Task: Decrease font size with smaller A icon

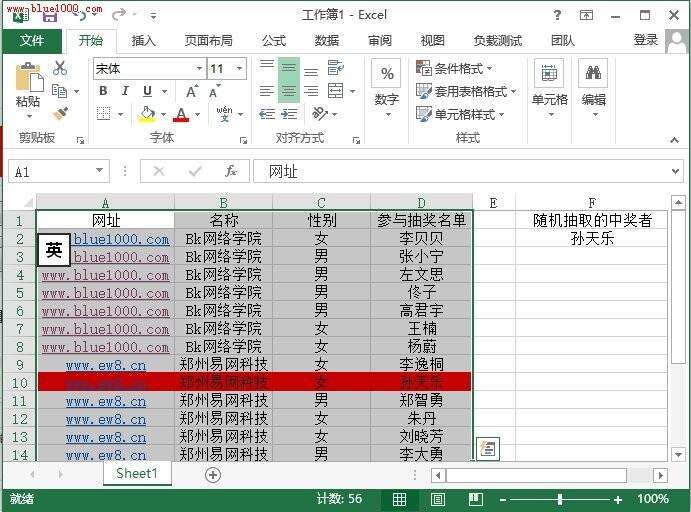Action: 214,92
